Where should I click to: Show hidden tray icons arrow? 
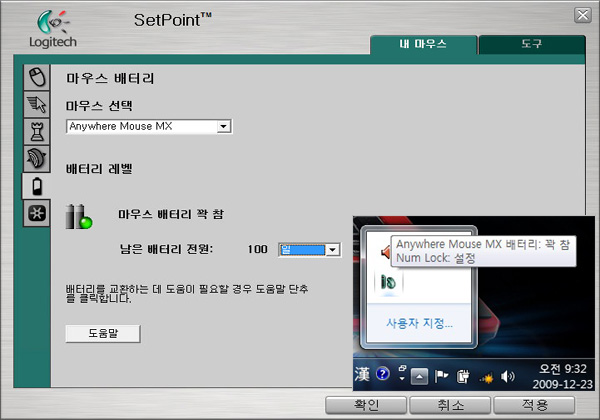point(419,377)
